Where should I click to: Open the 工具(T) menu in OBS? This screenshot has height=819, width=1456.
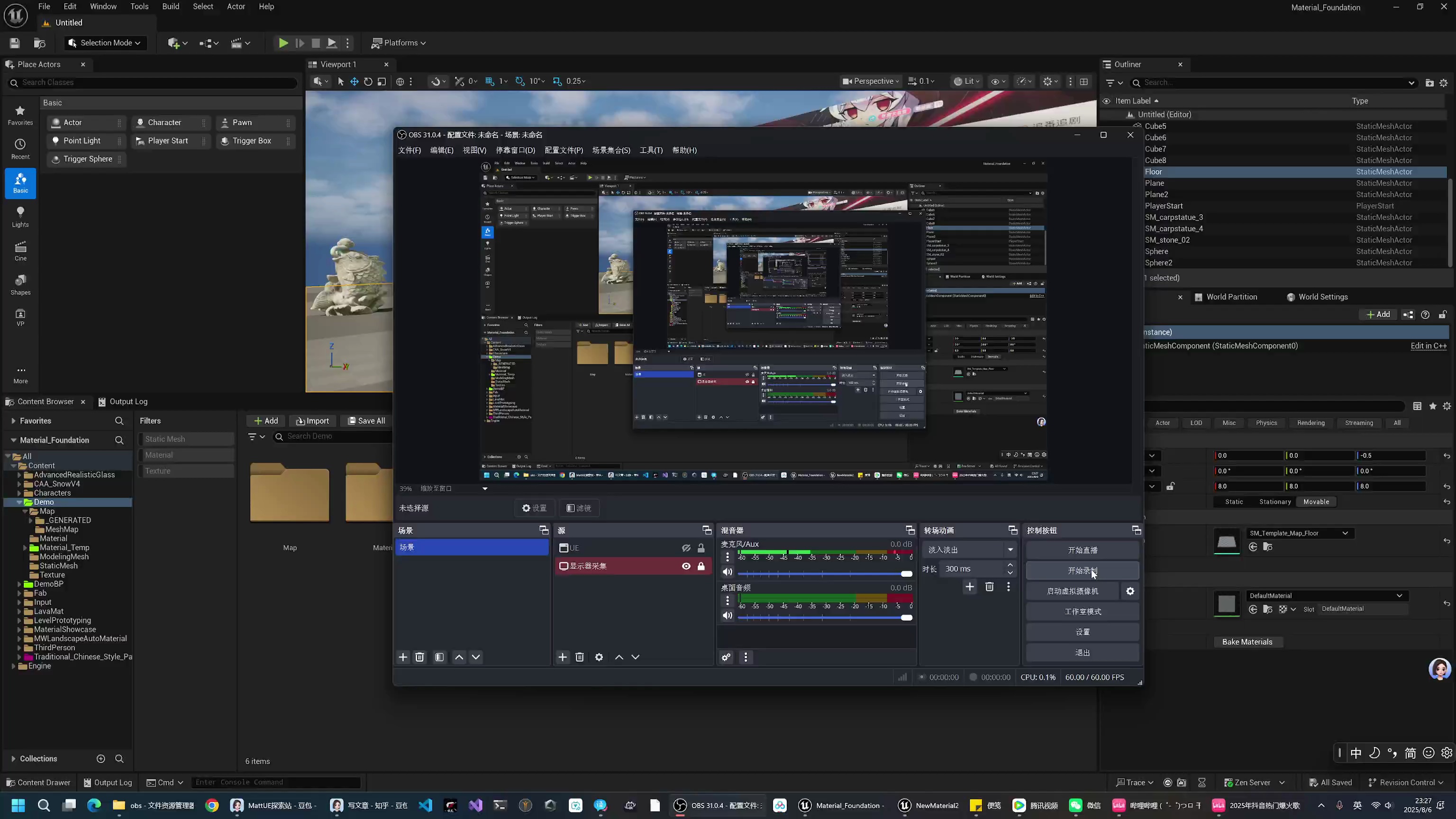pyautogui.click(x=651, y=150)
